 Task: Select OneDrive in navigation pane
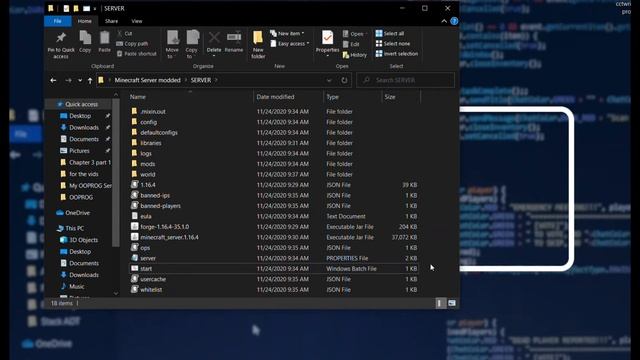tap(77, 213)
